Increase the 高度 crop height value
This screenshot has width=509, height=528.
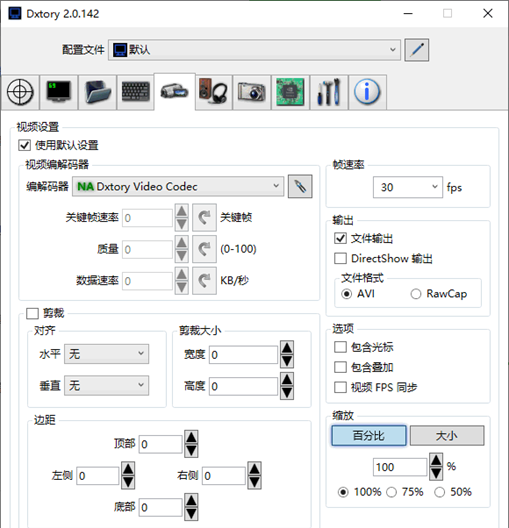point(287,379)
